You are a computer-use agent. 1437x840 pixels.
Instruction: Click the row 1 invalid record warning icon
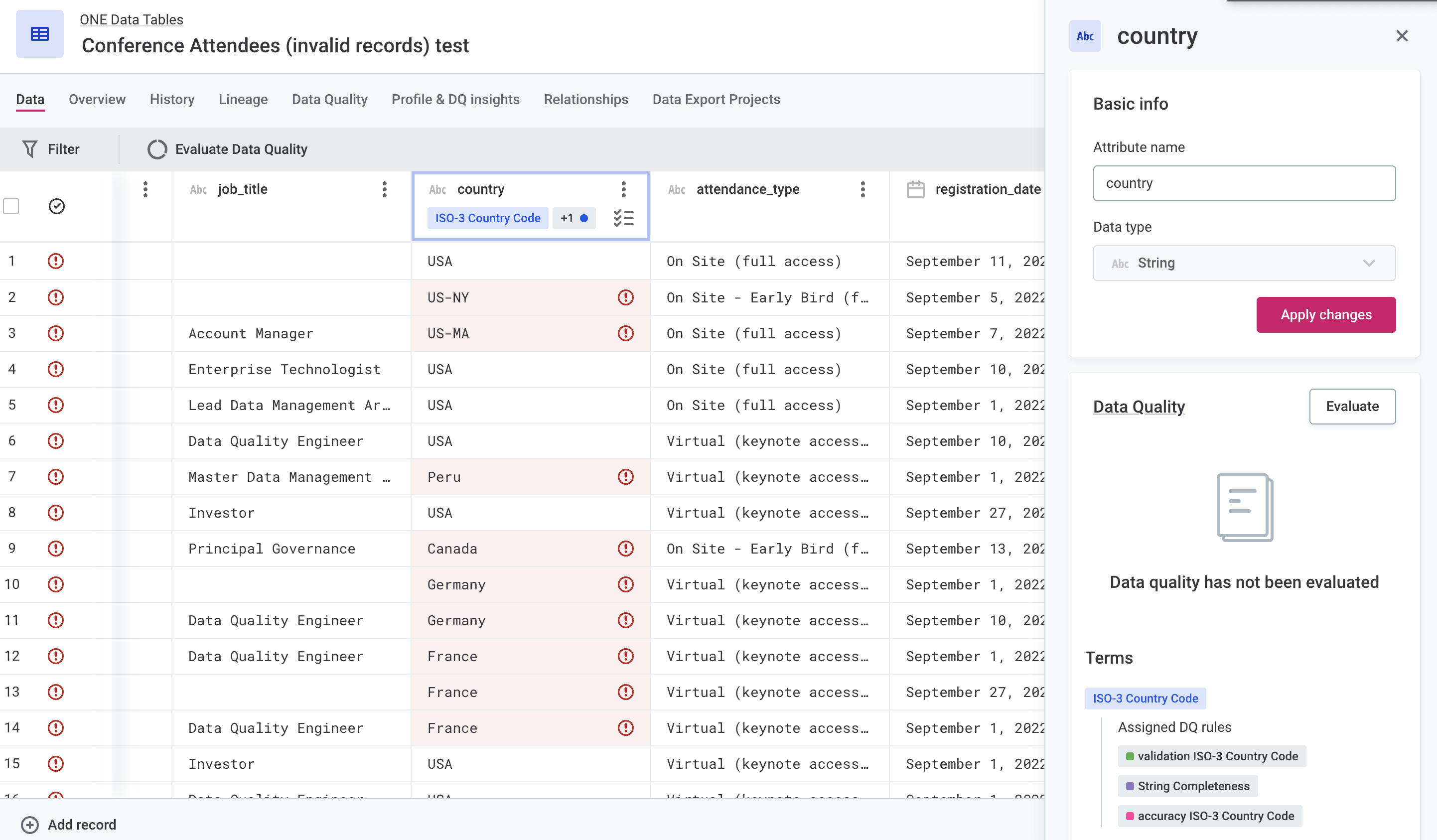click(x=55, y=261)
